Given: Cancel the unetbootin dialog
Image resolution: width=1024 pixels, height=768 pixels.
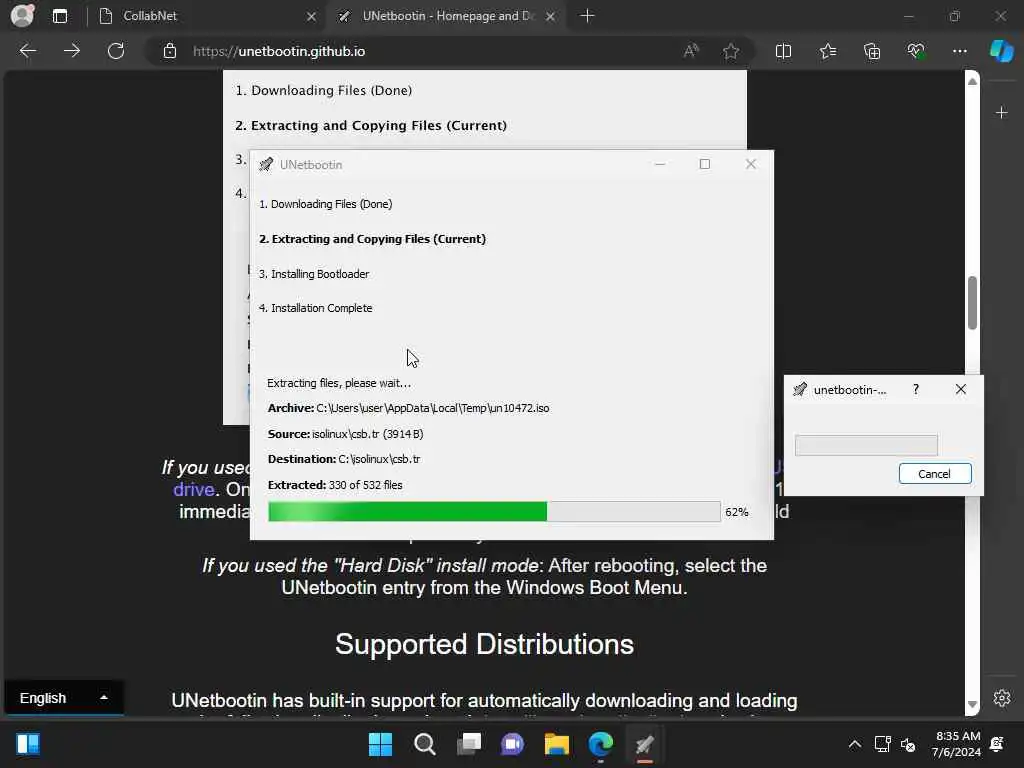Looking at the screenshot, I should tap(935, 473).
